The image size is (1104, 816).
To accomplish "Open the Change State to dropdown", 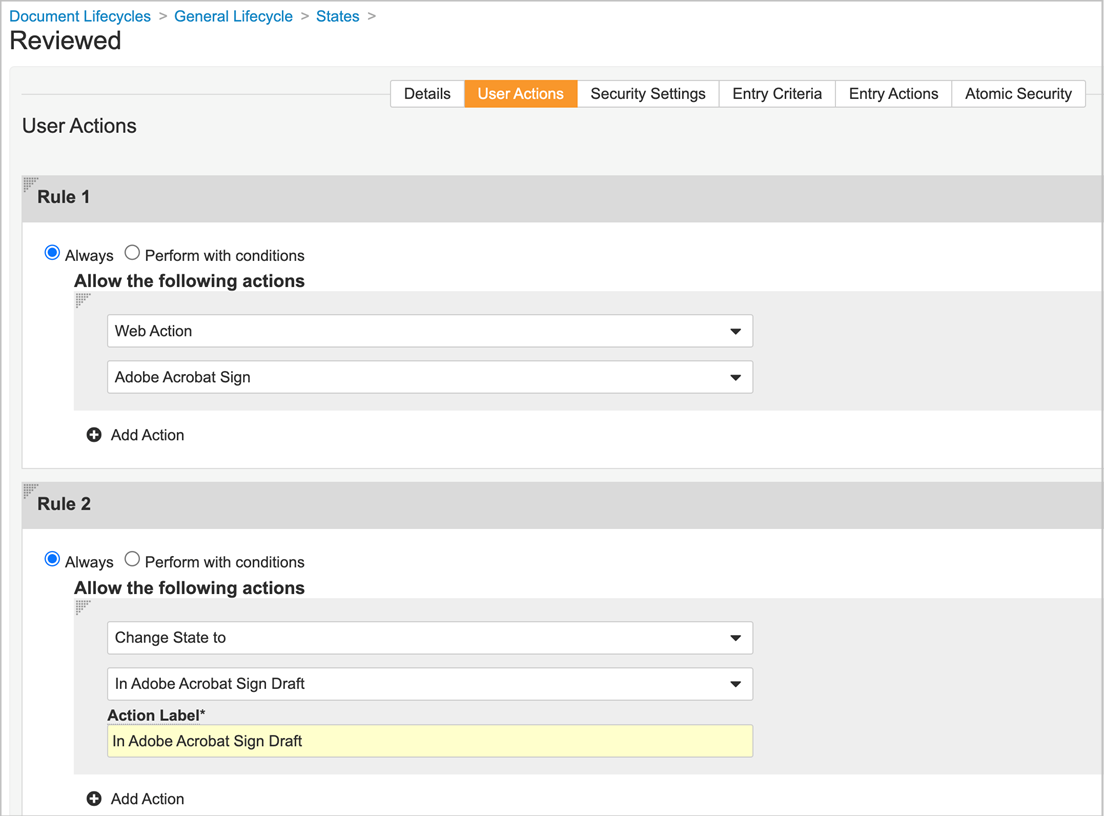I will [x=429, y=638].
